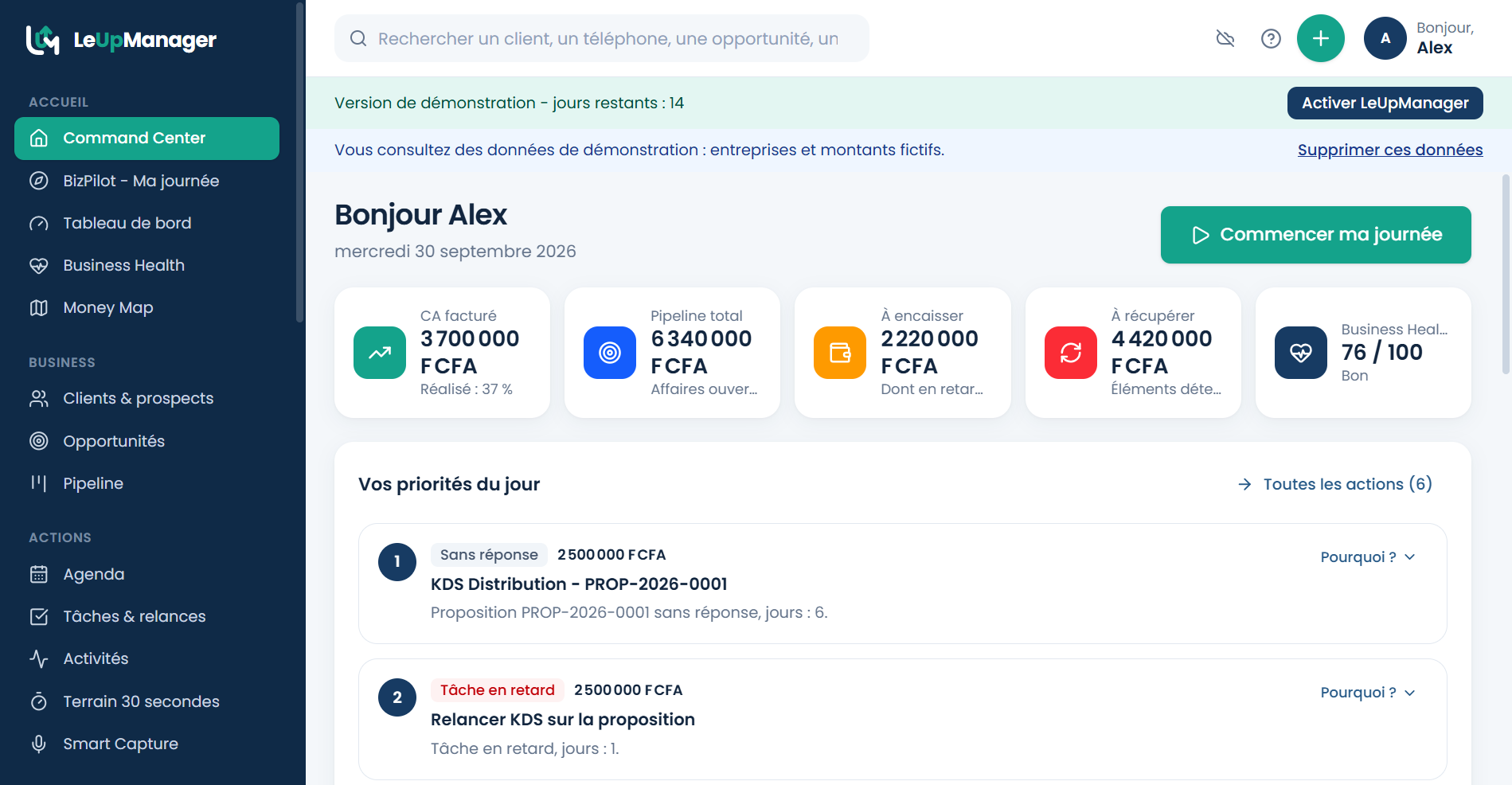Go to Opportunités
This screenshot has width=1512, height=785.
[147, 441]
